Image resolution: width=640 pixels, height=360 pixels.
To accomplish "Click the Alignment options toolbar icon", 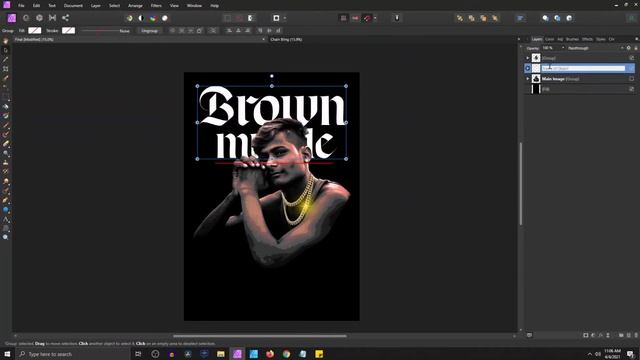I will tap(520, 18).
